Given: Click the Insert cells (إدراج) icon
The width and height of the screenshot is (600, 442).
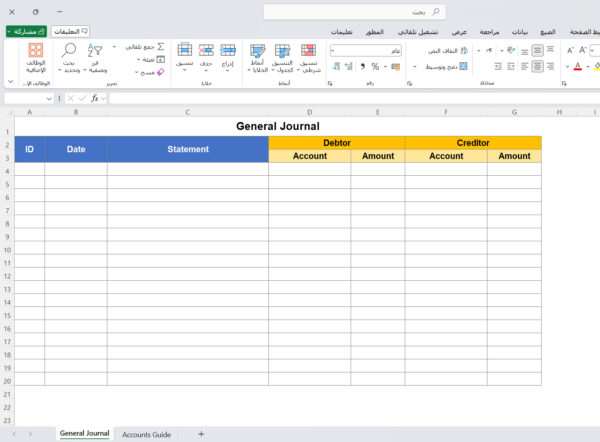Looking at the screenshot, I should coord(227,51).
